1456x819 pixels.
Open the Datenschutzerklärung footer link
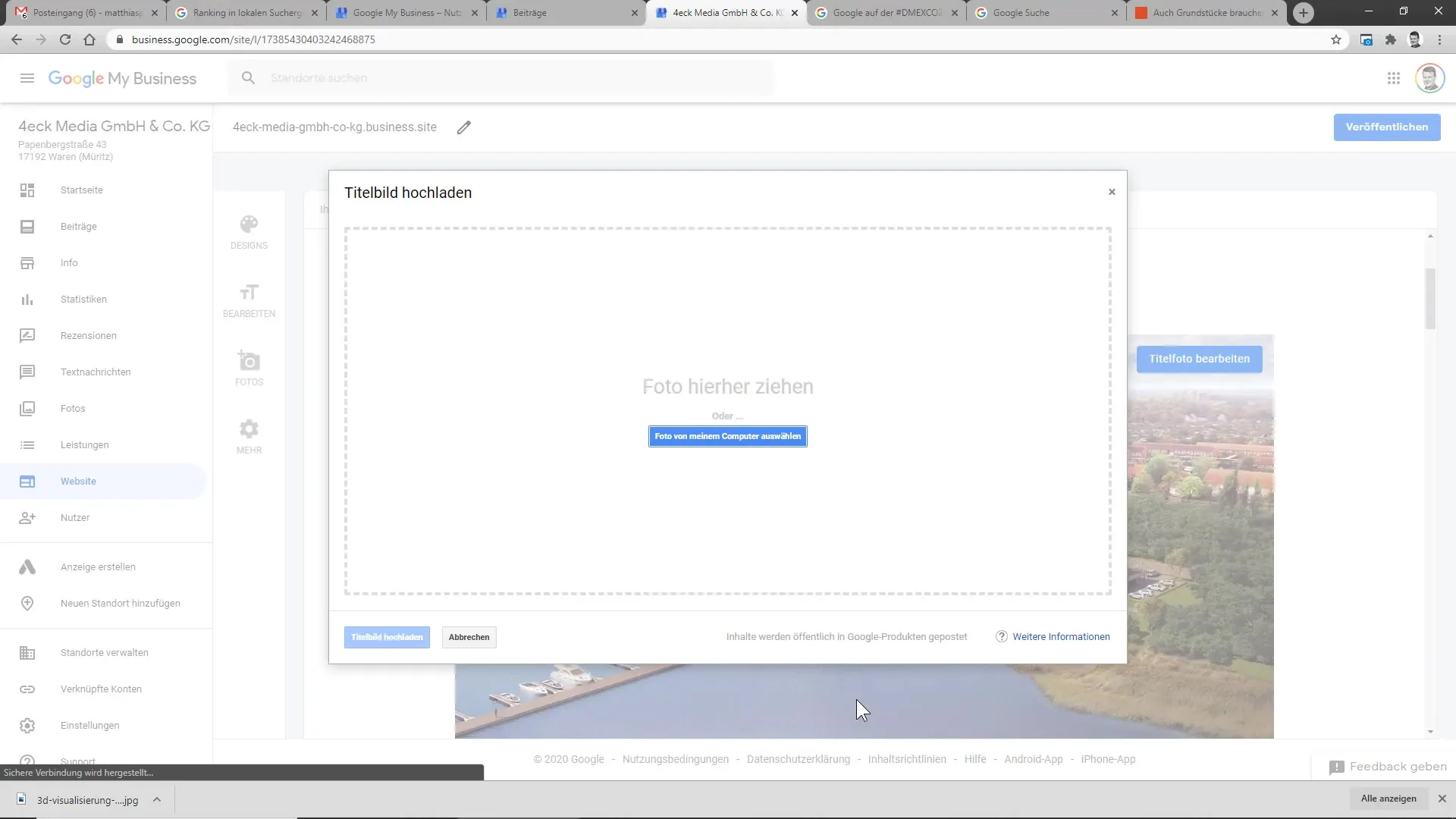tap(798, 759)
